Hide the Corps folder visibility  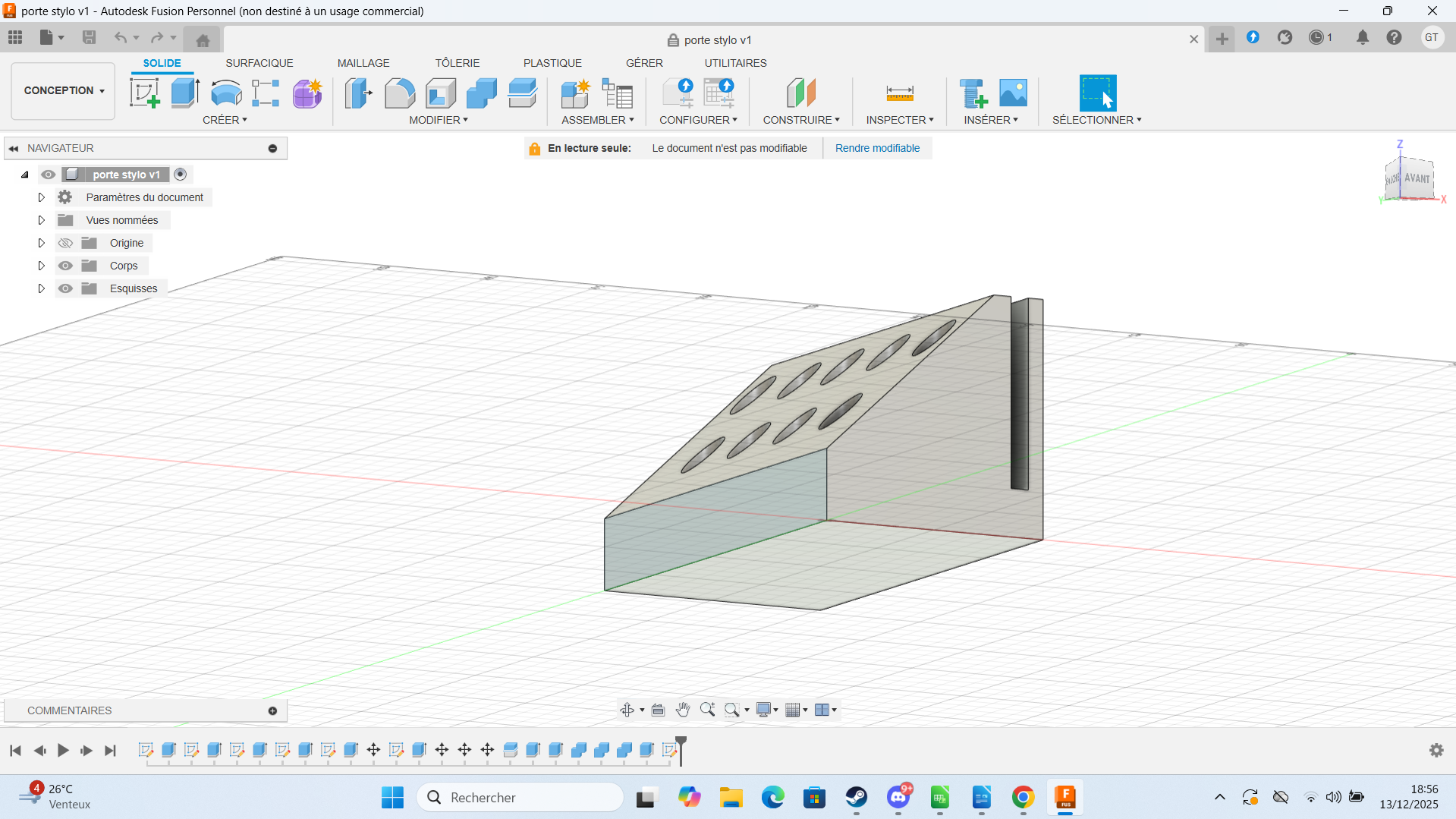tap(66, 266)
